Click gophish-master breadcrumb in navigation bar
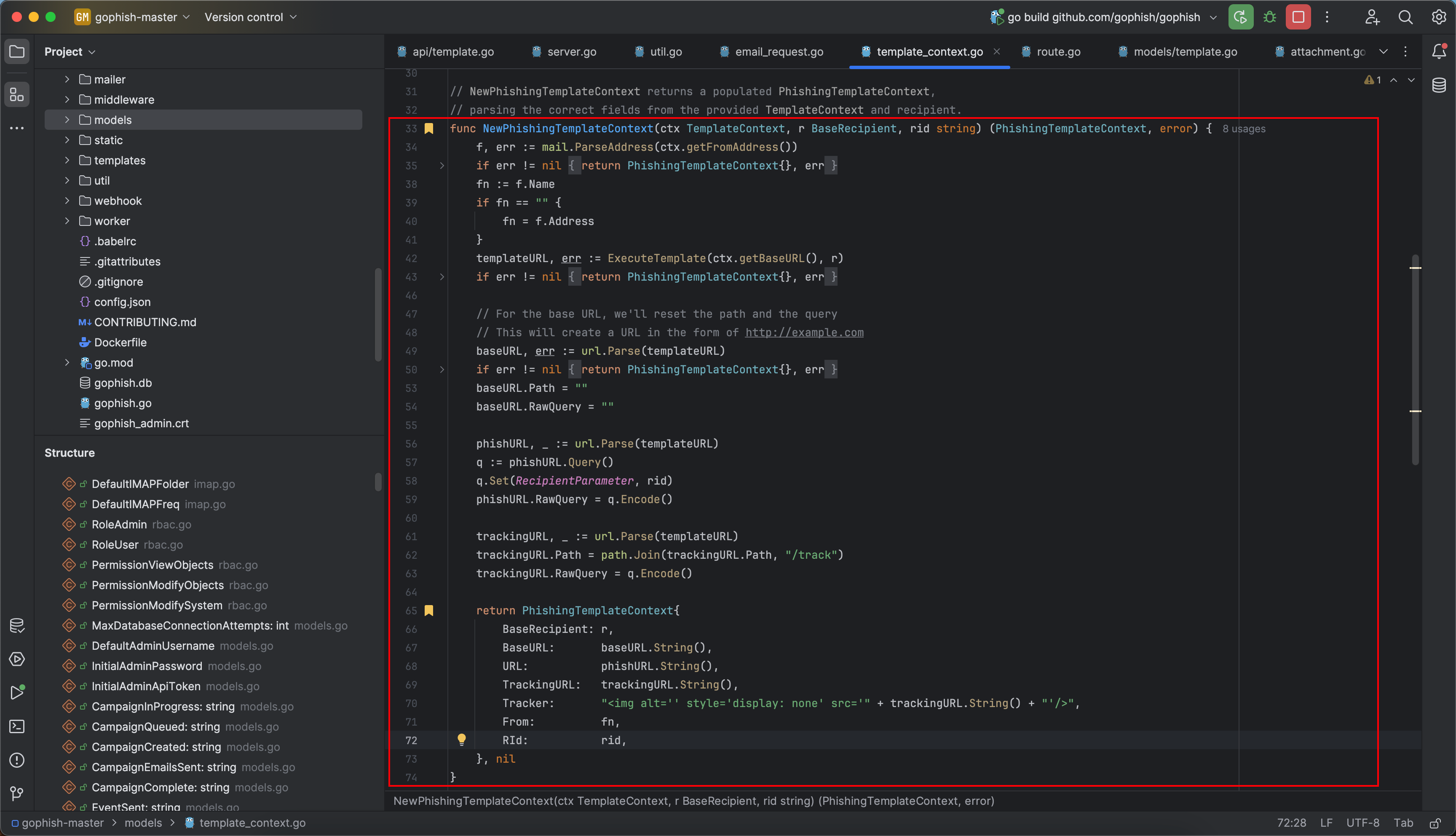Viewport: 1456px width, 836px height. [x=57, y=823]
